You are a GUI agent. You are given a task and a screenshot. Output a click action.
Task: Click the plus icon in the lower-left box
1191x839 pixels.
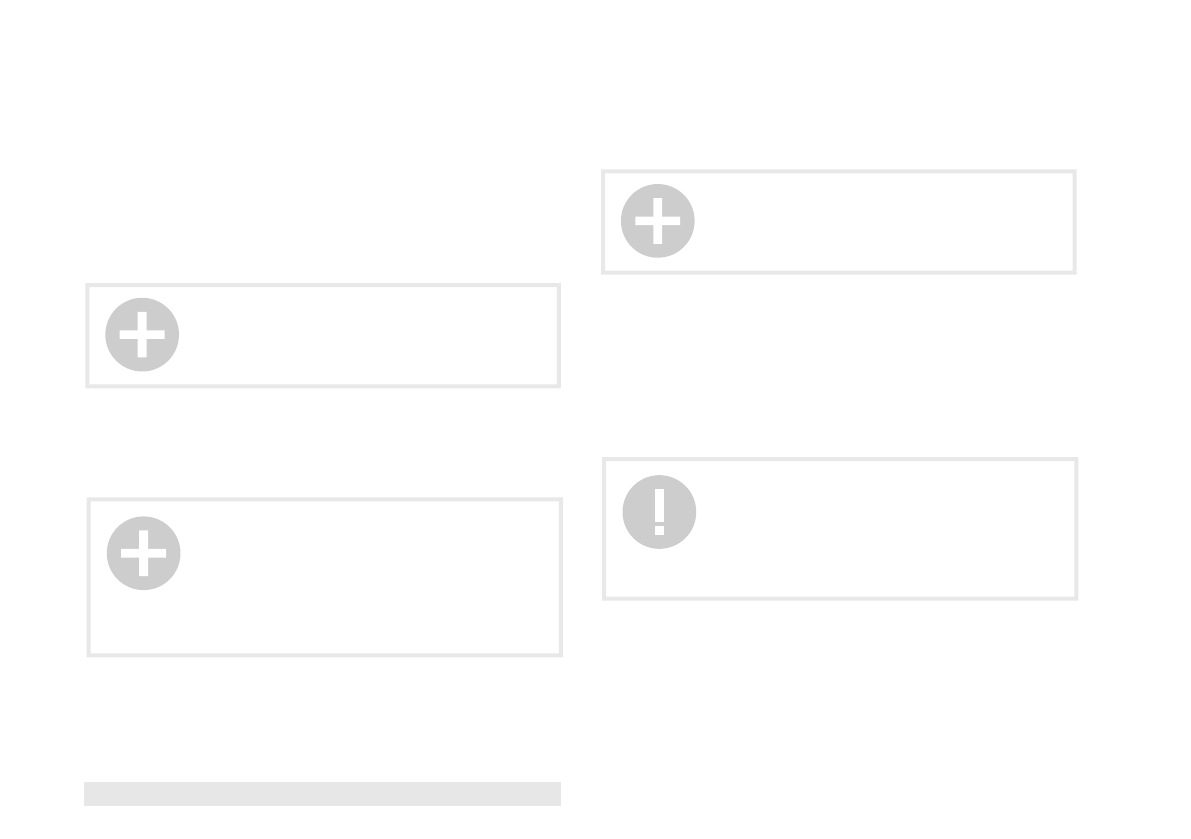click(x=144, y=554)
